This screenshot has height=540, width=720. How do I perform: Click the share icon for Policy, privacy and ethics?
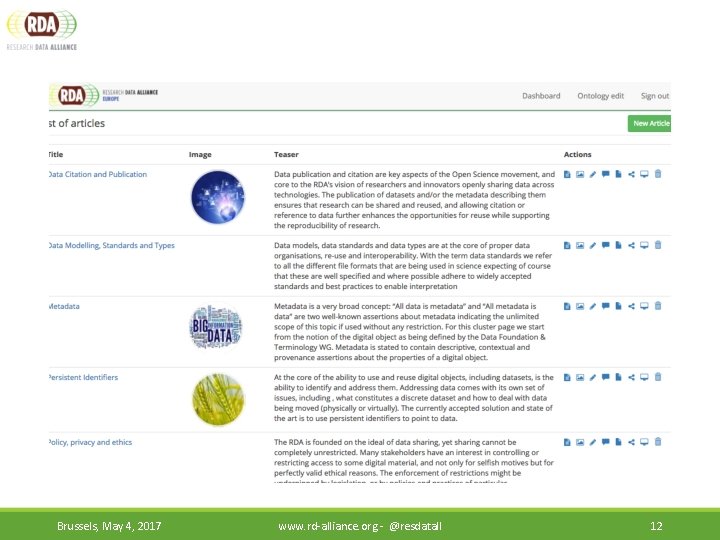[x=631, y=442]
